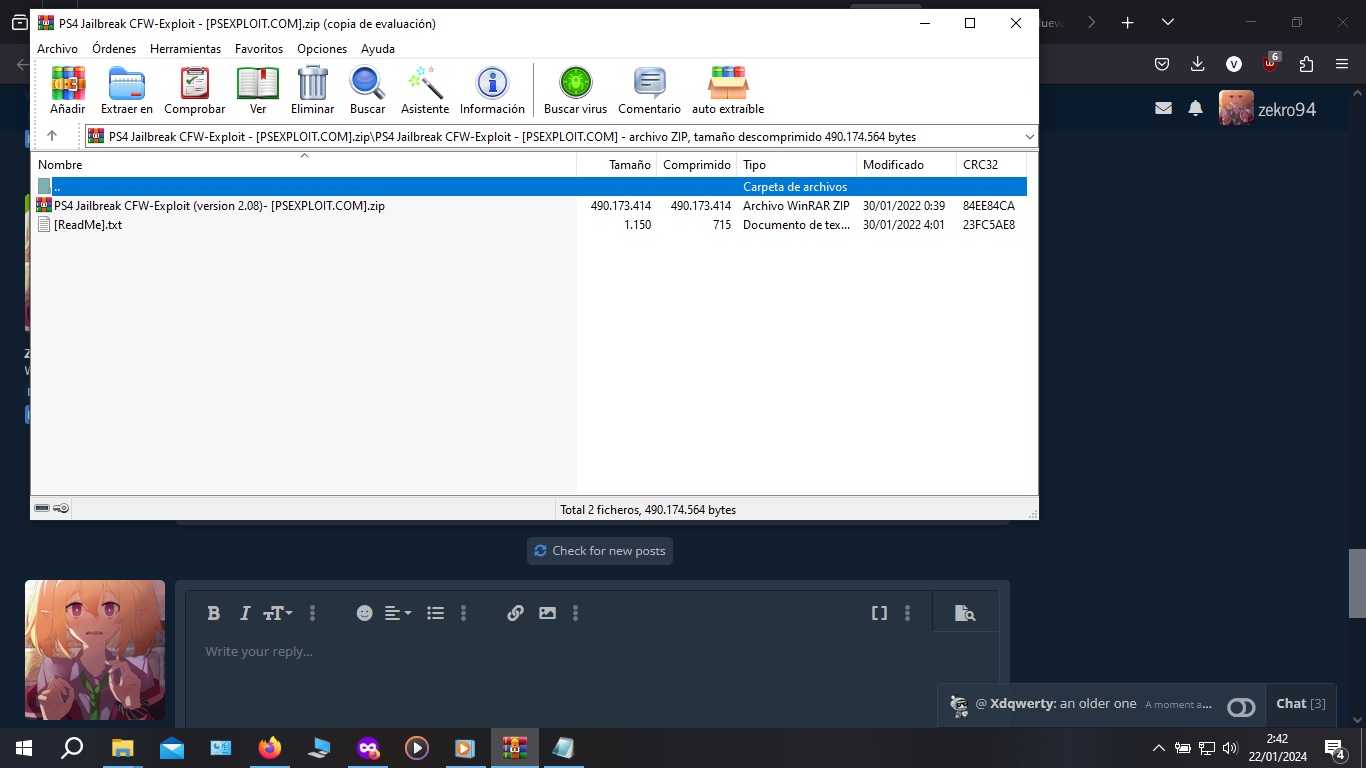Screen dimensions: 1366x768
Task: Open the Firefox list all tabs dropdown
Action: pyautogui.click(x=1167, y=22)
